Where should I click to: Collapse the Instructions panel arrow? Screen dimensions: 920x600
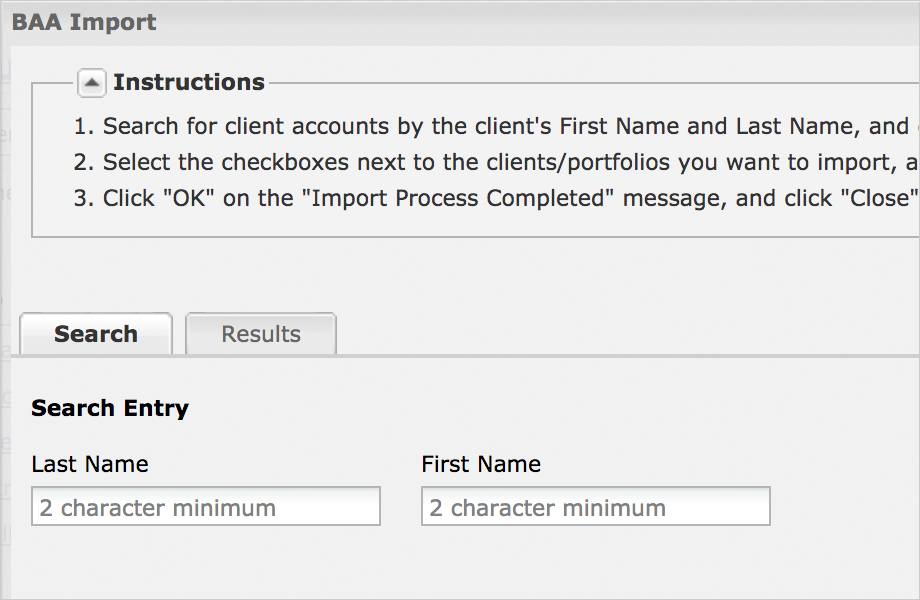click(91, 83)
